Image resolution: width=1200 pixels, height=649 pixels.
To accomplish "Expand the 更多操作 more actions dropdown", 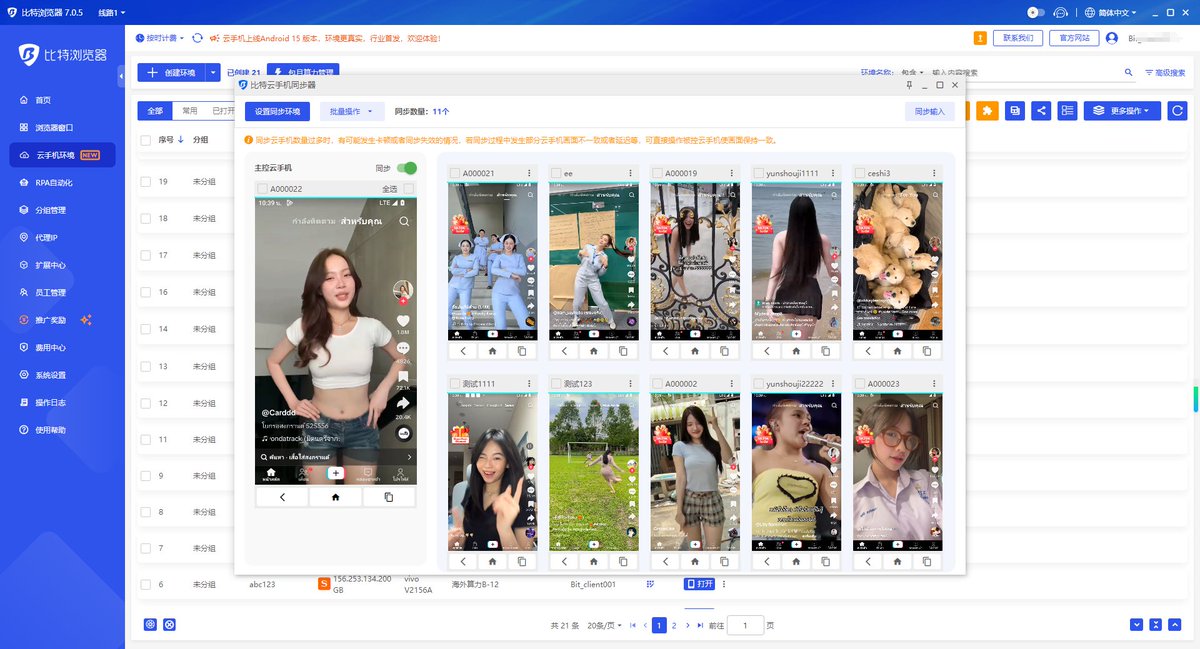I will [1122, 110].
